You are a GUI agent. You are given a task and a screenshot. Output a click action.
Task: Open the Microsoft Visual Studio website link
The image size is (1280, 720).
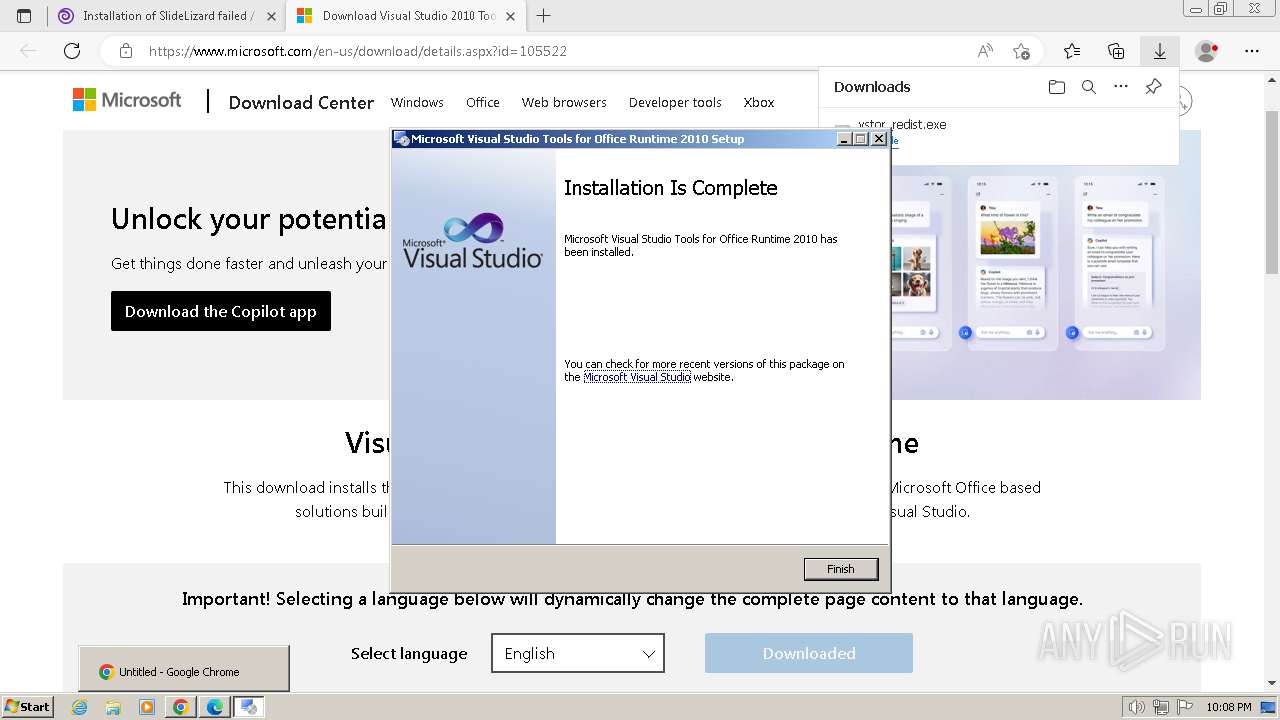click(637, 377)
